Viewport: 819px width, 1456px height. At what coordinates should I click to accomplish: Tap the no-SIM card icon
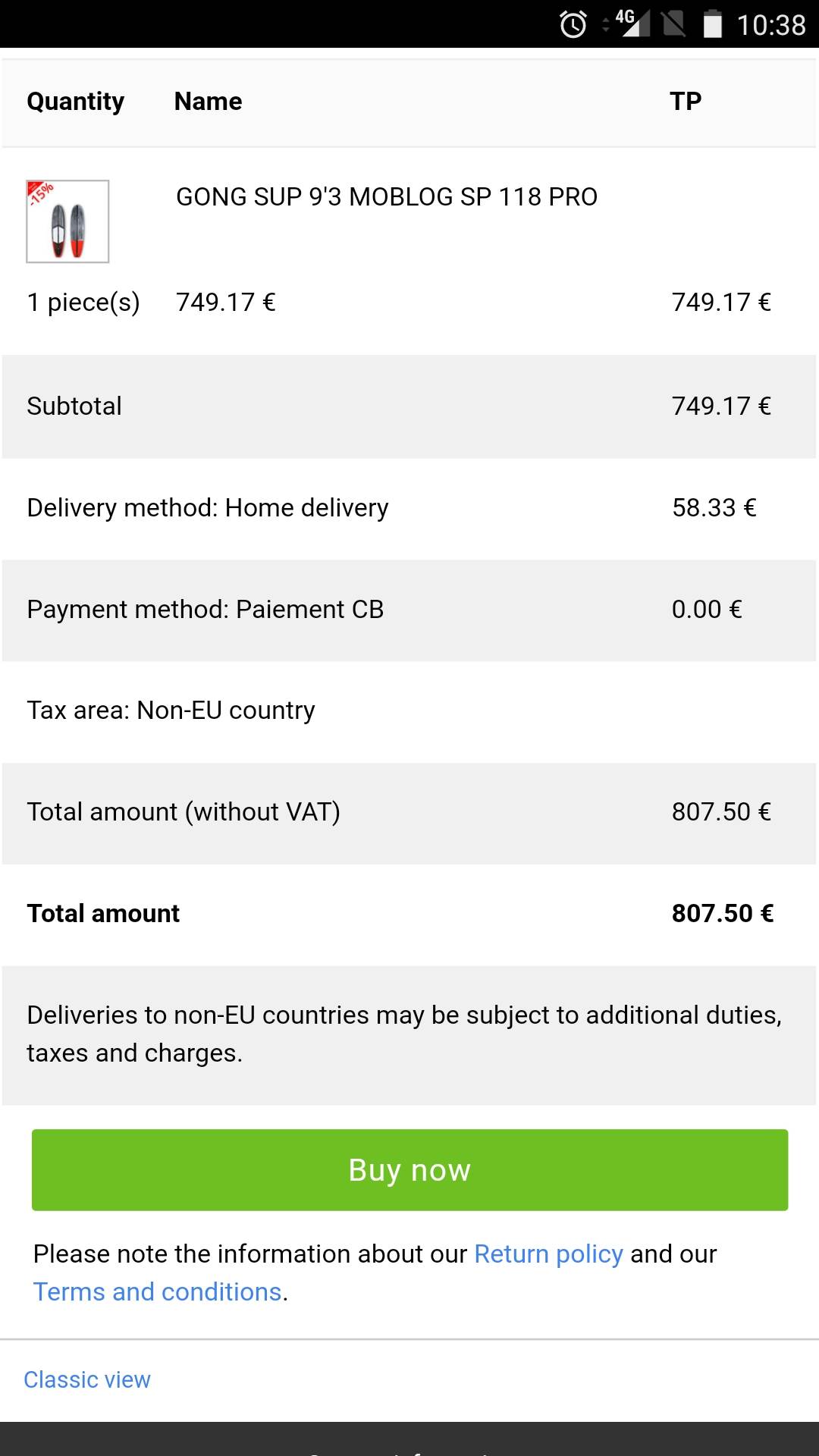(x=673, y=24)
